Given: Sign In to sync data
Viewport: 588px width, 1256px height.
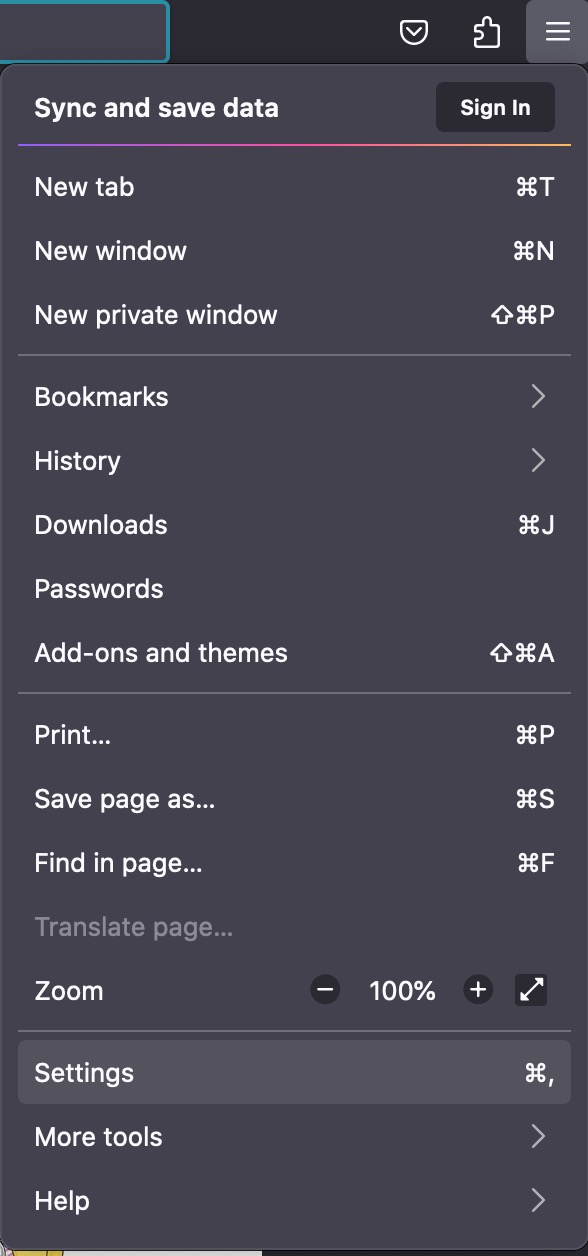Looking at the screenshot, I should click(x=495, y=107).
